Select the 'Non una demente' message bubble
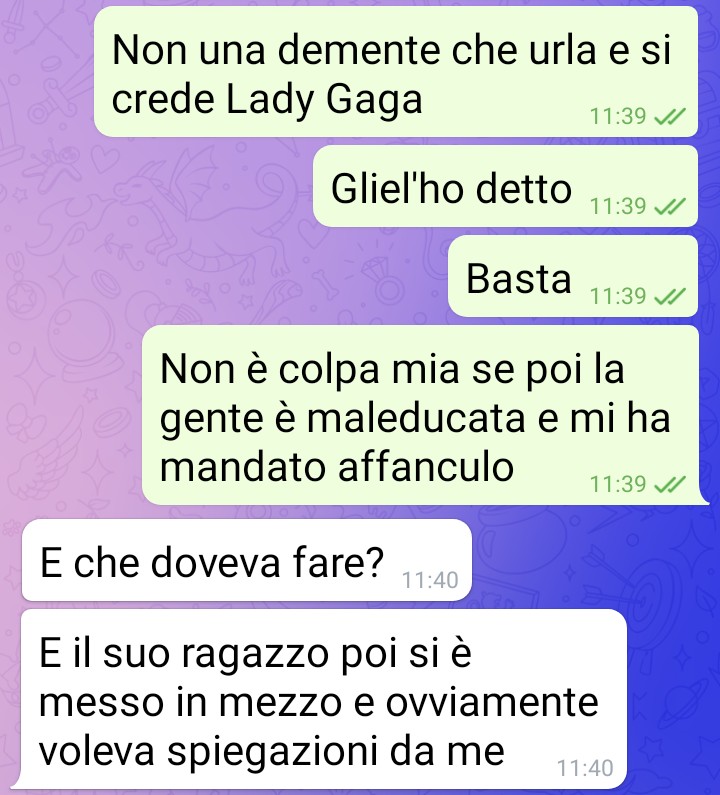The width and height of the screenshot is (720, 795). coord(396,71)
